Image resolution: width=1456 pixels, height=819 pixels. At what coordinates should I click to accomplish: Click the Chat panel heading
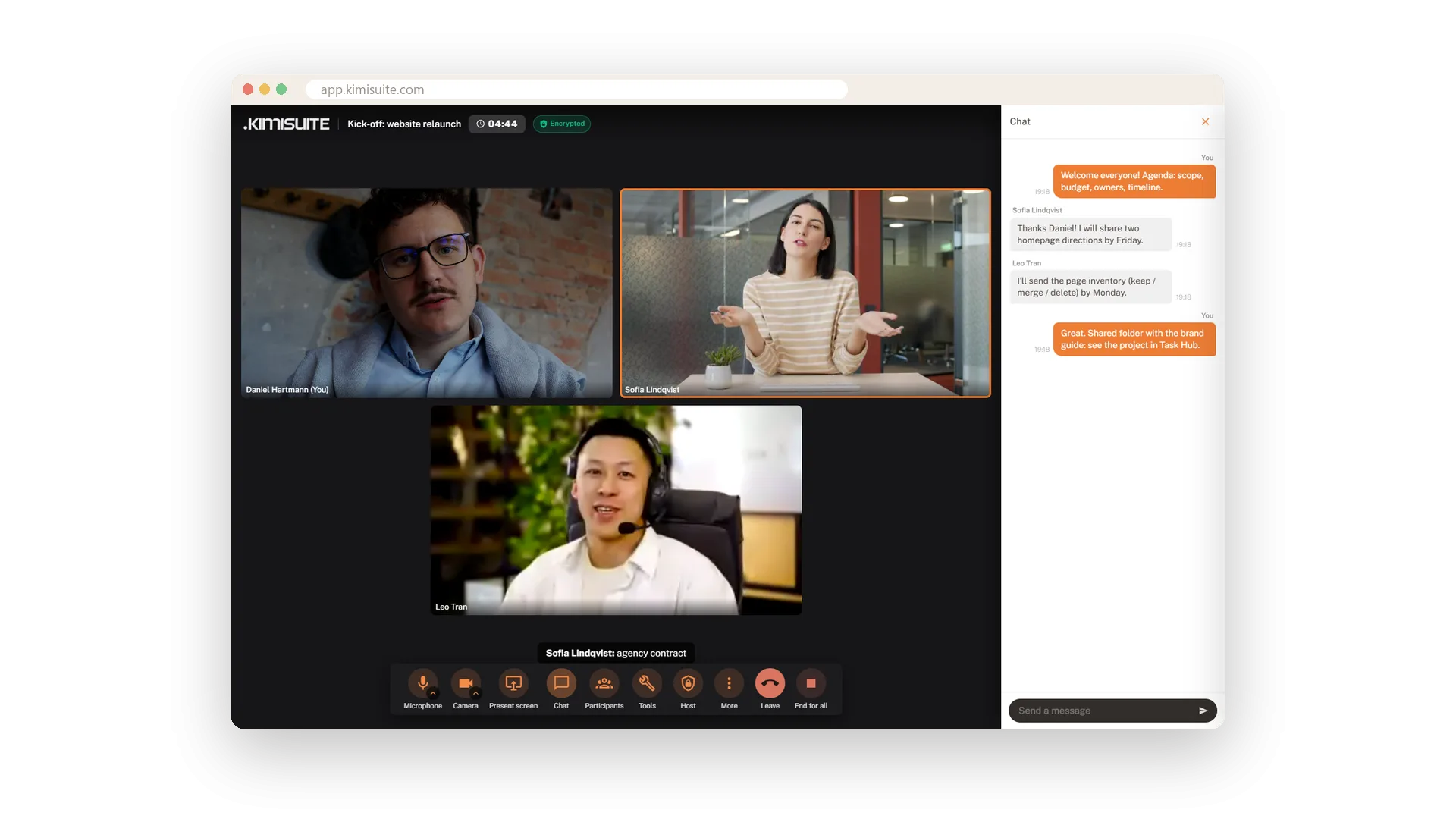tap(1019, 121)
